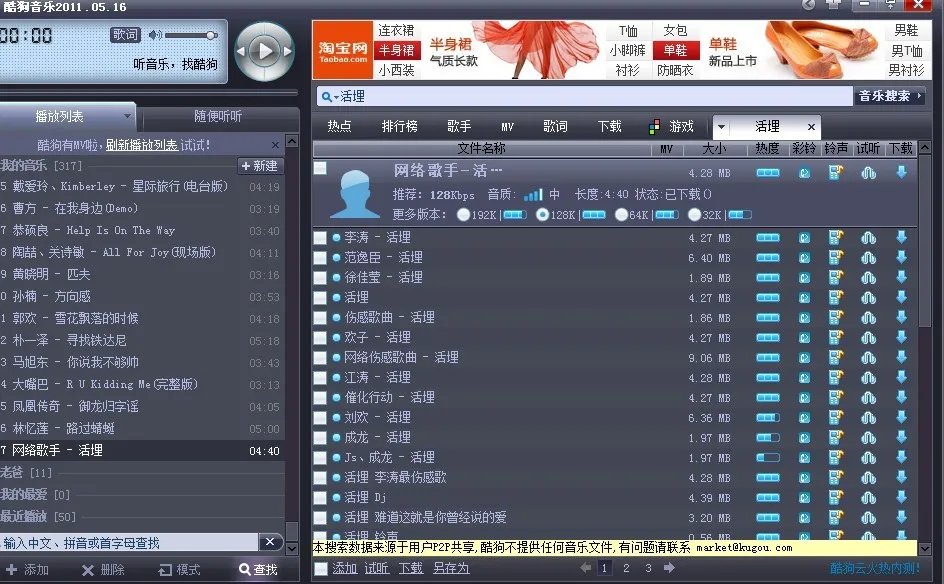Click the download arrow for 李涛 - 活理
Image resolution: width=944 pixels, height=584 pixels.
pos(903,239)
